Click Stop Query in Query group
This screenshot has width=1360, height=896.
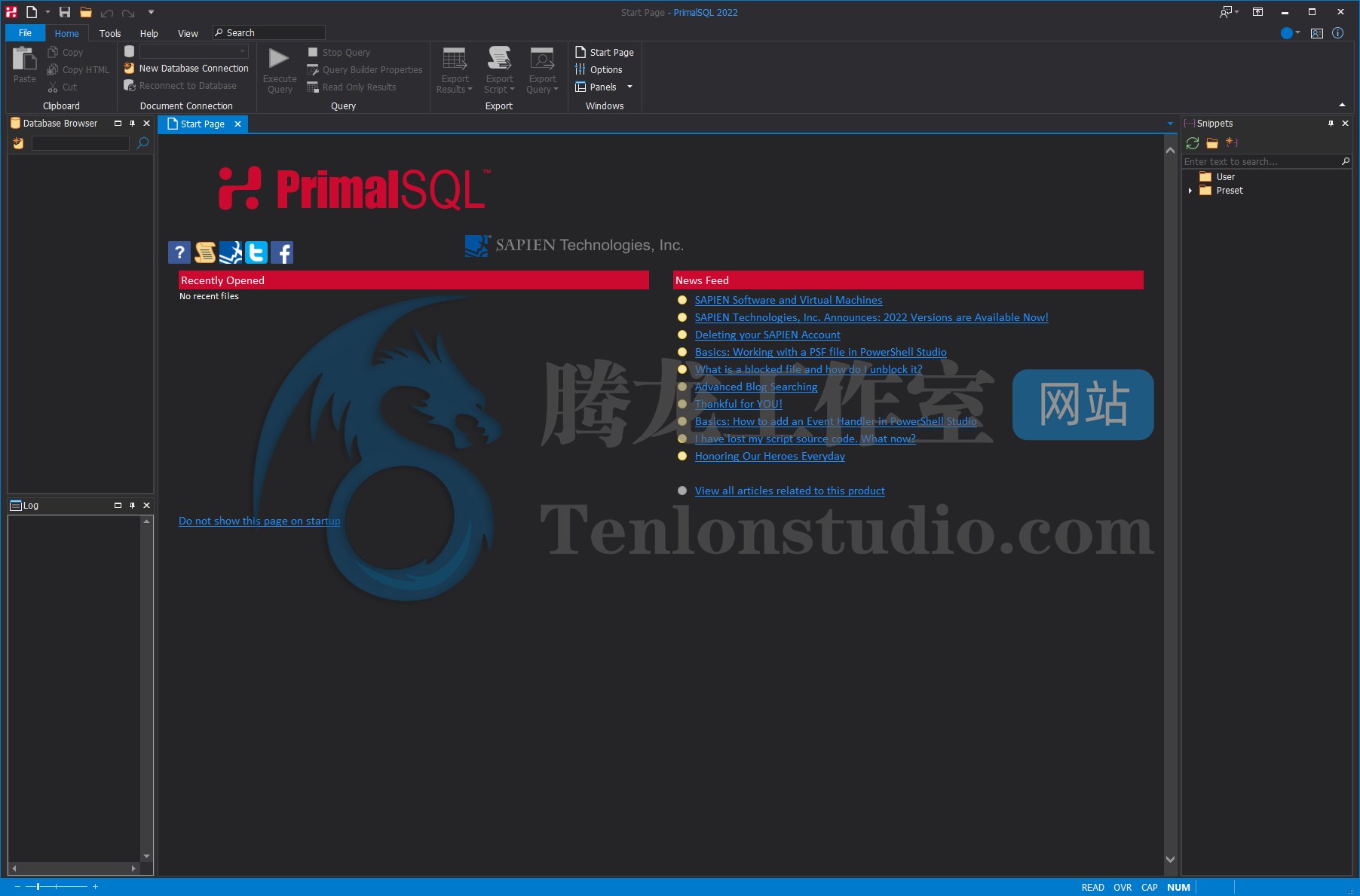338,52
